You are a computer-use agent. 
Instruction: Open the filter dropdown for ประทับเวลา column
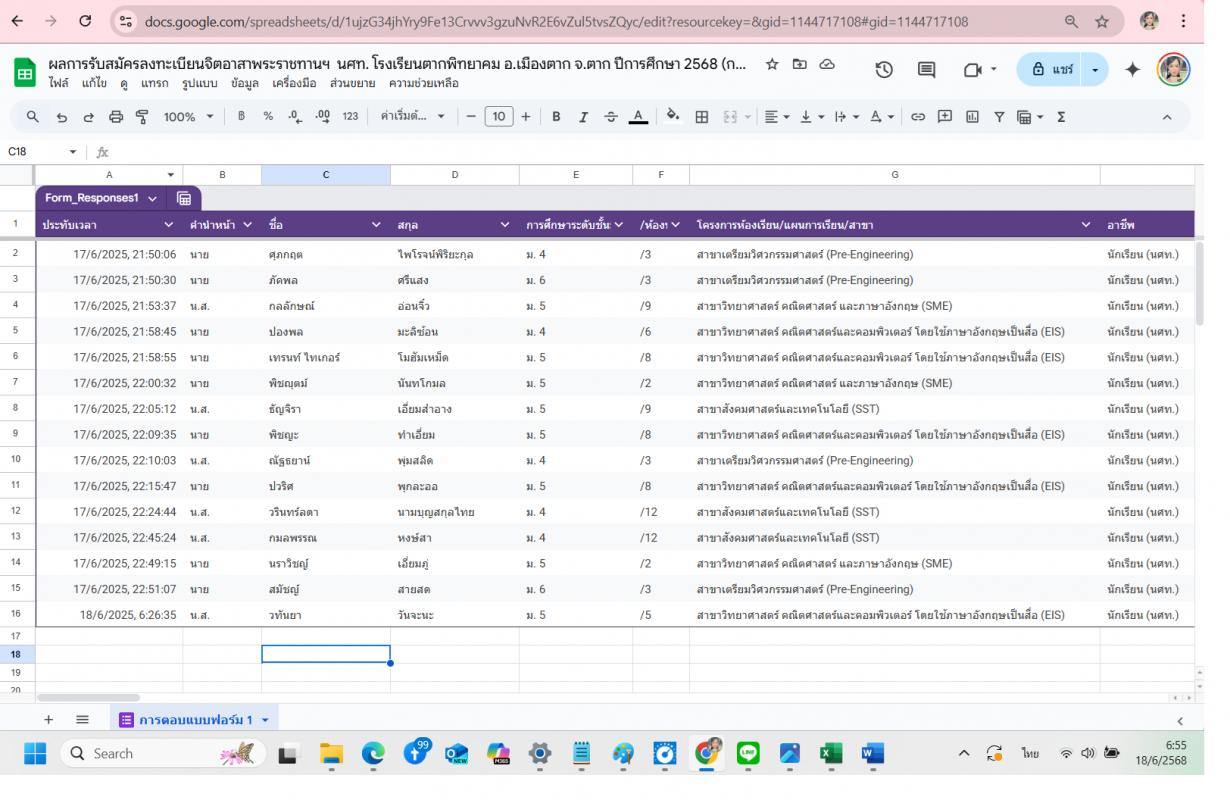point(168,225)
